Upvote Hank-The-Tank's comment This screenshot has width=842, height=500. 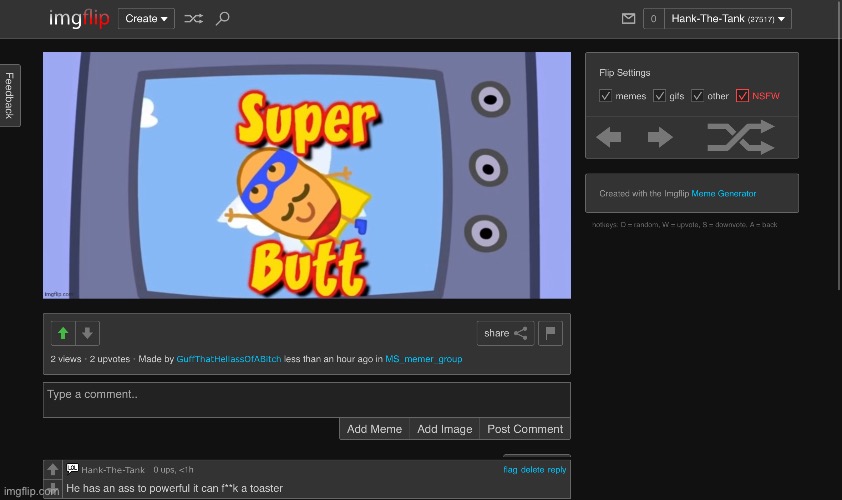pyautogui.click(x=53, y=470)
